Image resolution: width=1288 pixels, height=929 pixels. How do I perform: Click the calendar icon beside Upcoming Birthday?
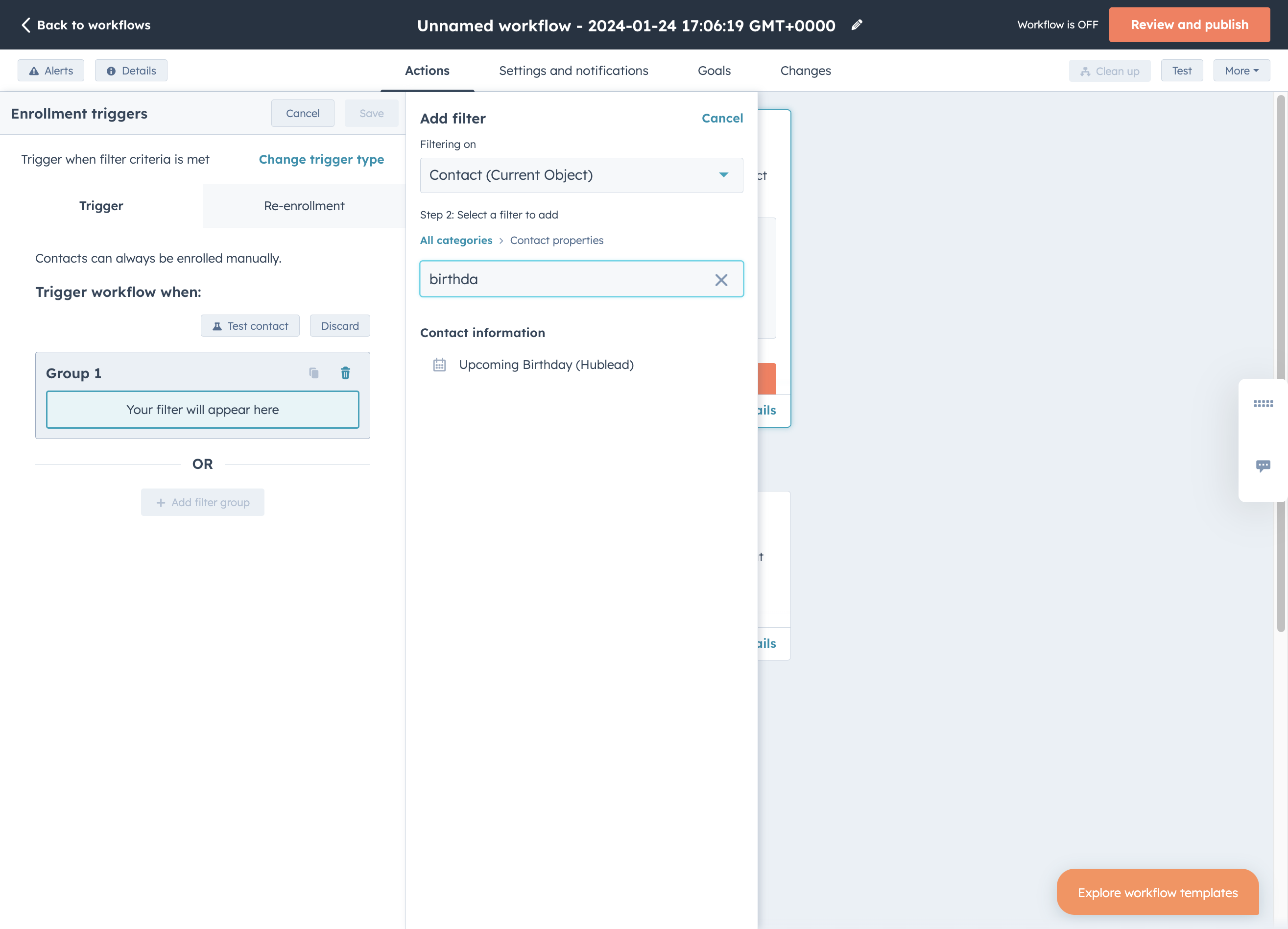click(x=440, y=365)
